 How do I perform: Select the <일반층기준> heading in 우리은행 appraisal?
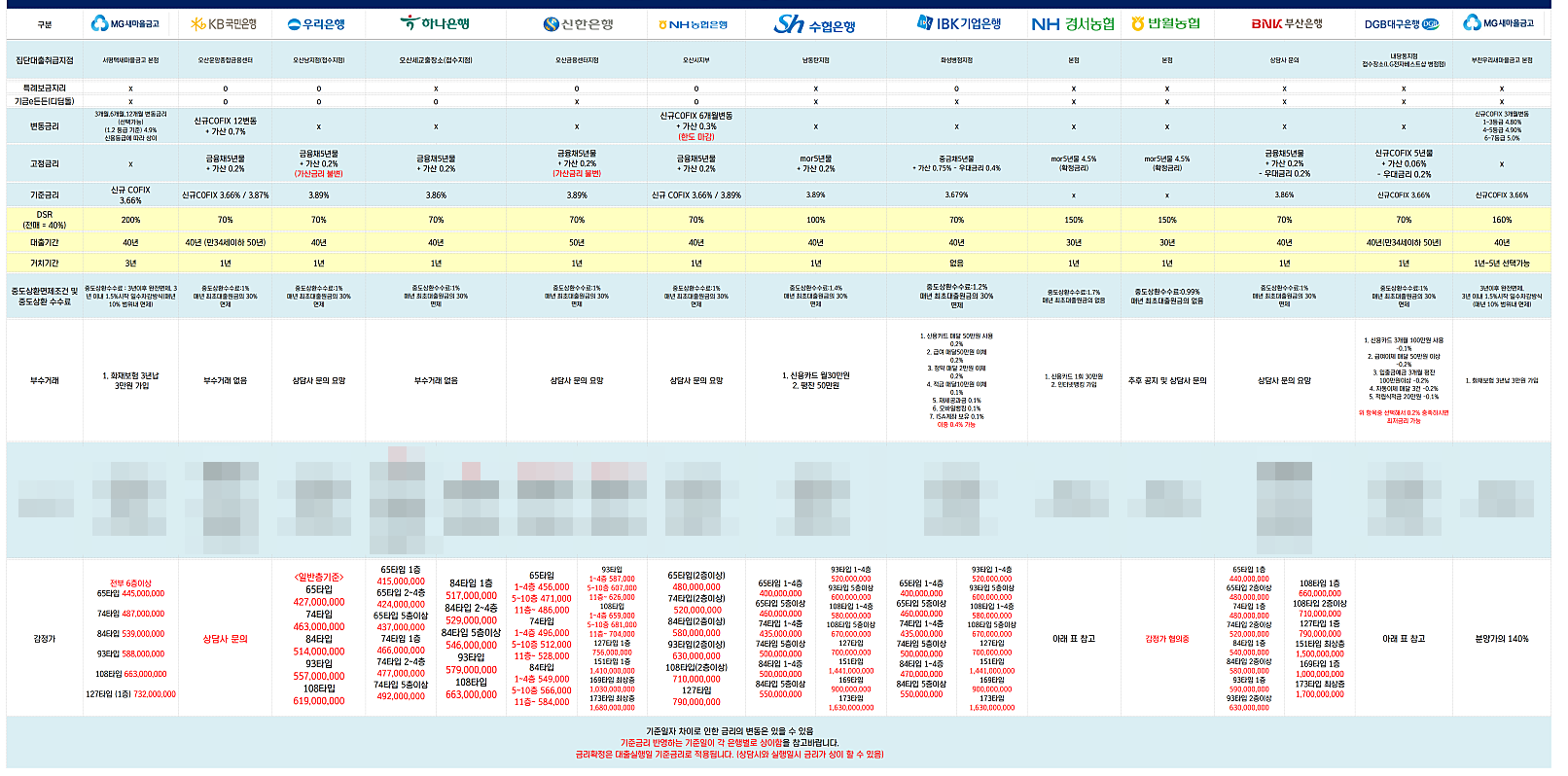[x=319, y=577]
